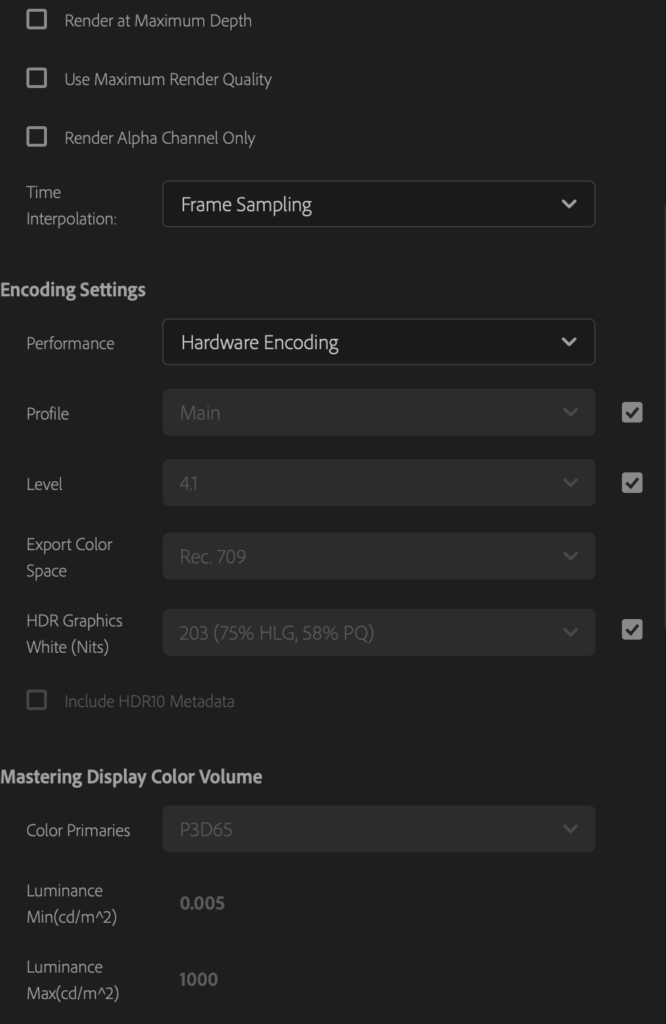The width and height of the screenshot is (666, 1024).
Task: Enable Render at Maximum Depth checkbox
Action: coord(37,20)
